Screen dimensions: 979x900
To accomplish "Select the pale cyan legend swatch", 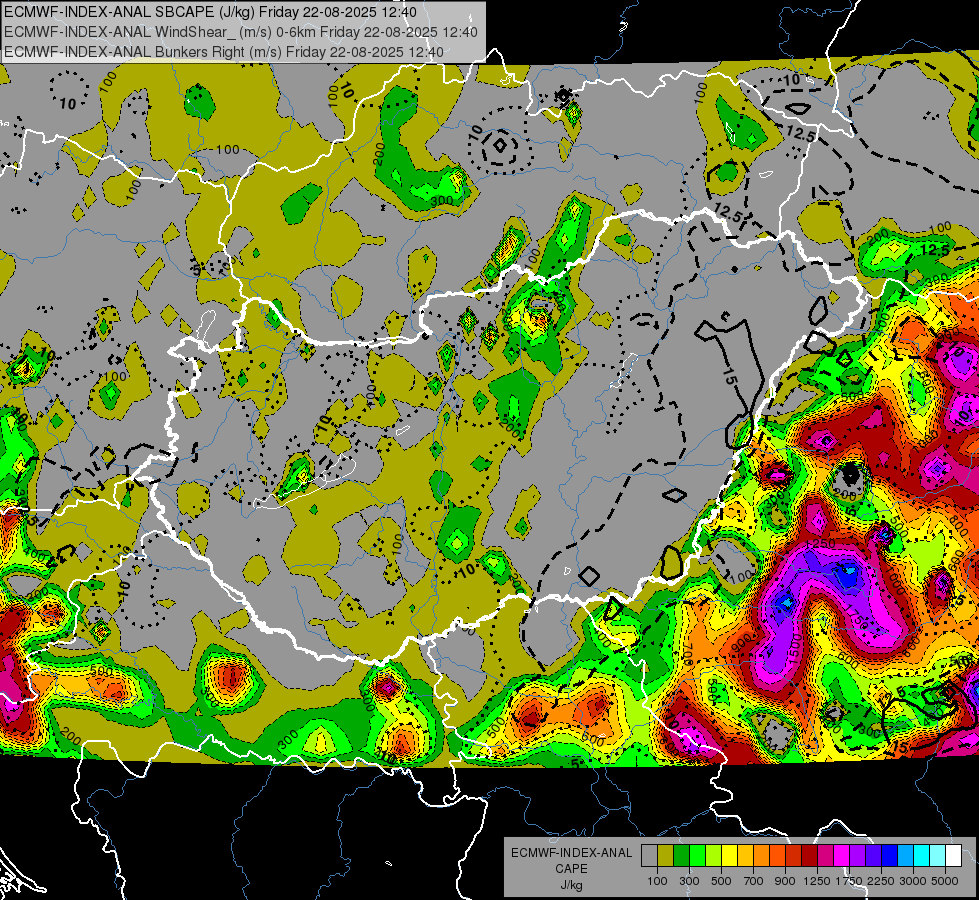I will (x=937, y=855).
